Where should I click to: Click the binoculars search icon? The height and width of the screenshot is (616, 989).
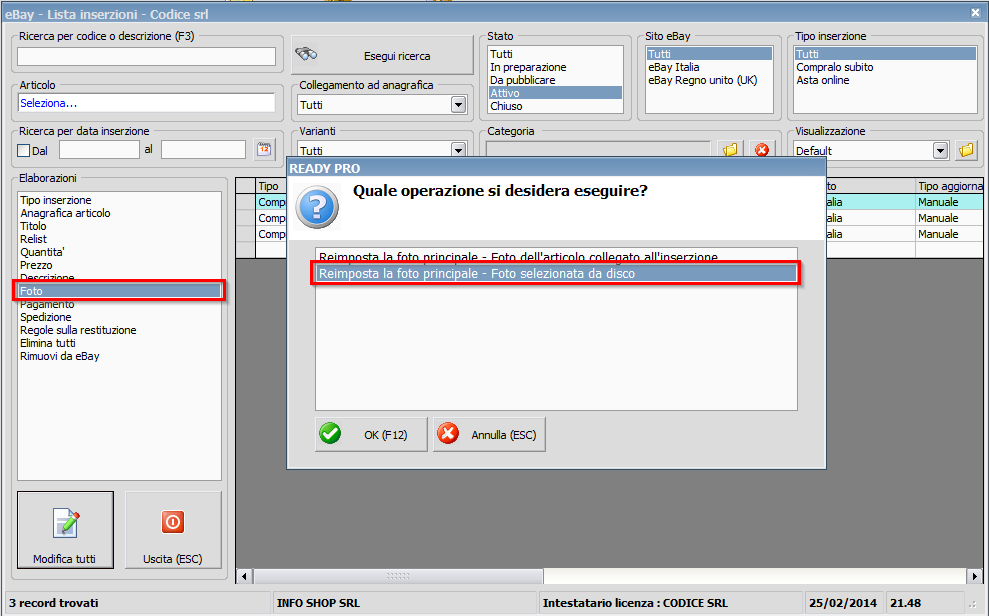point(307,54)
